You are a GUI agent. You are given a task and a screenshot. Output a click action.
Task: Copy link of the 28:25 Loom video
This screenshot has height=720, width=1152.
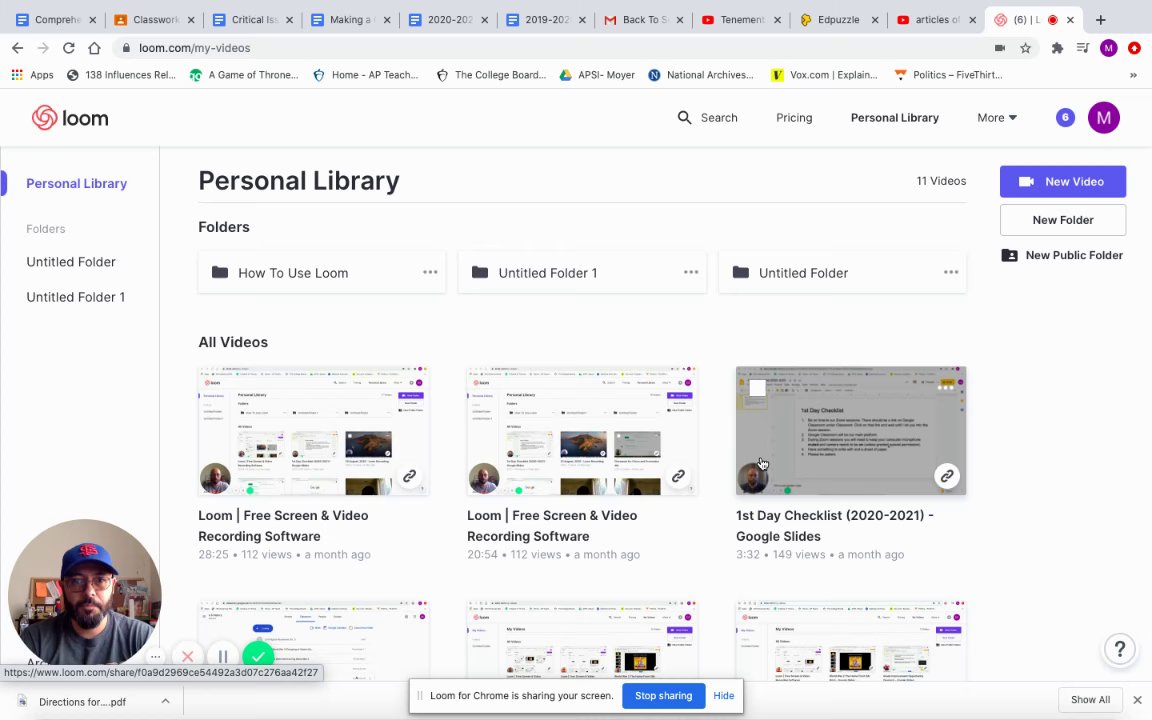click(x=409, y=476)
